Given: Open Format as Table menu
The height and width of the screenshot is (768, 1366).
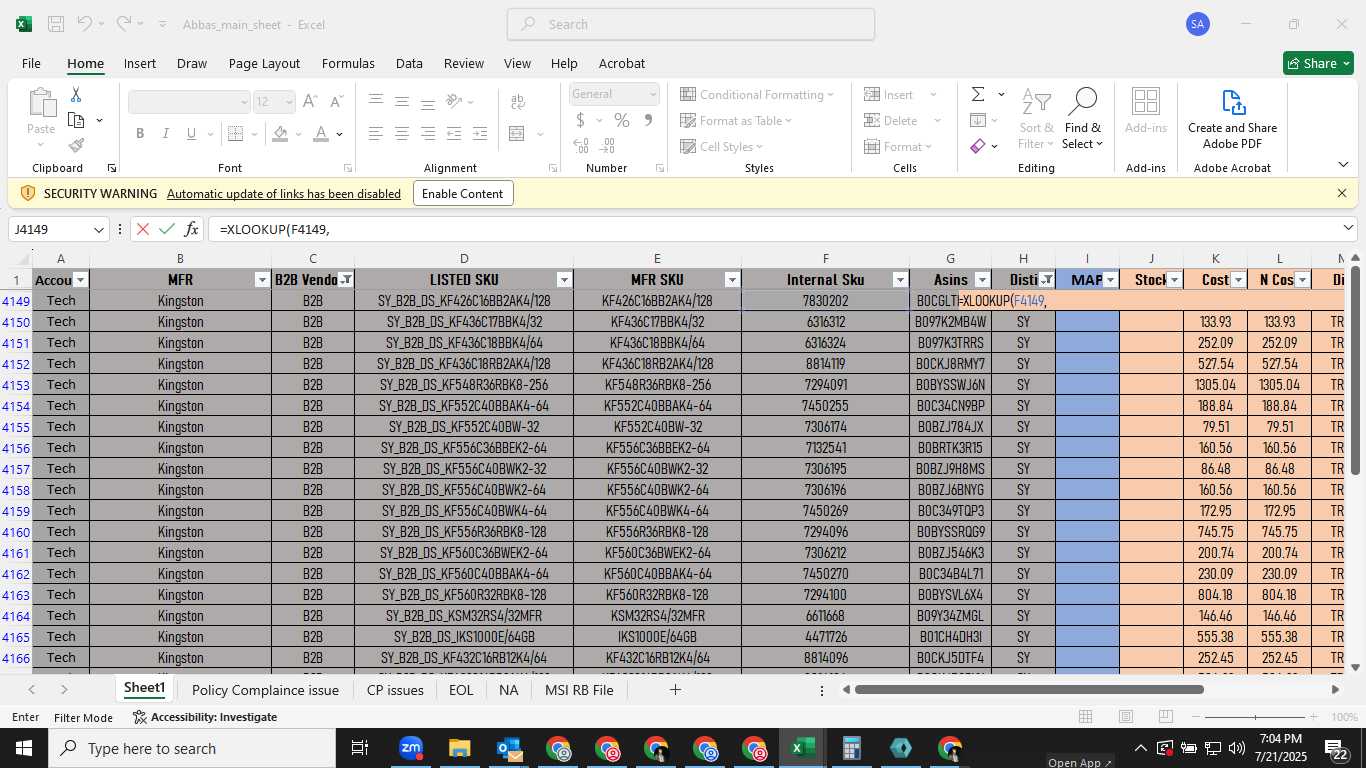Looking at the screenshot, I should pos(736,120).
